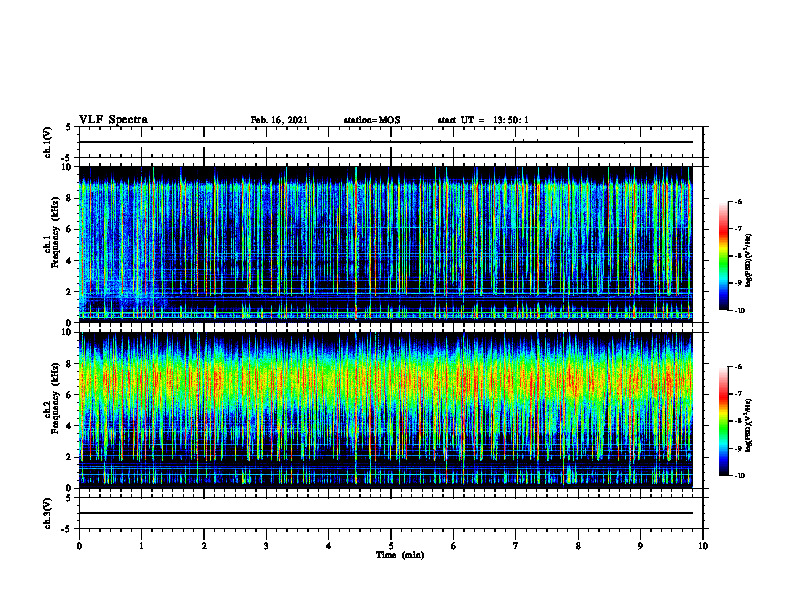Click time axis tick label "8"
Viewport: 792px width, 612px height.
coord(578,546)
